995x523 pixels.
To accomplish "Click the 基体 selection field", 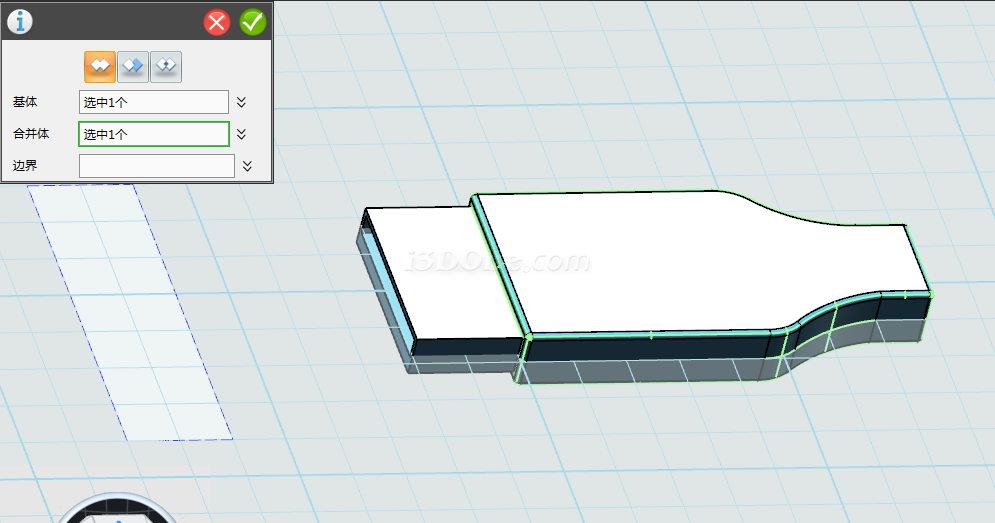I will pos(153,102).
